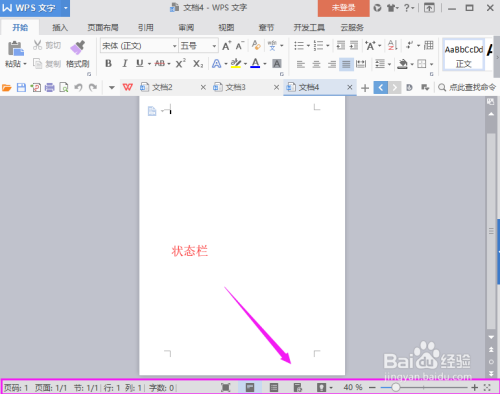
Task: Switch to web layout view in status bar
Action: 297,387
